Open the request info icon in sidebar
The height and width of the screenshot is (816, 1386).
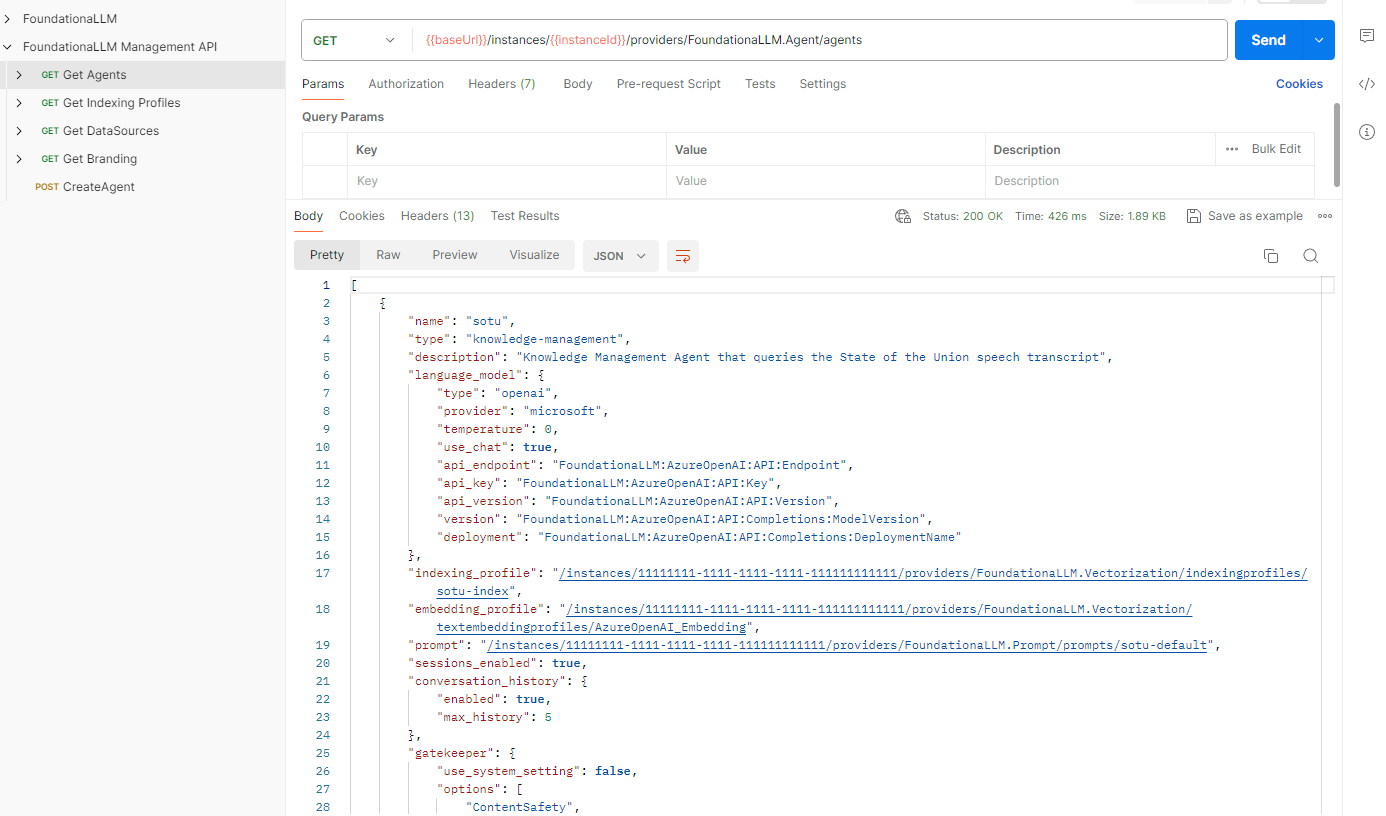[x=1366, y=132]
